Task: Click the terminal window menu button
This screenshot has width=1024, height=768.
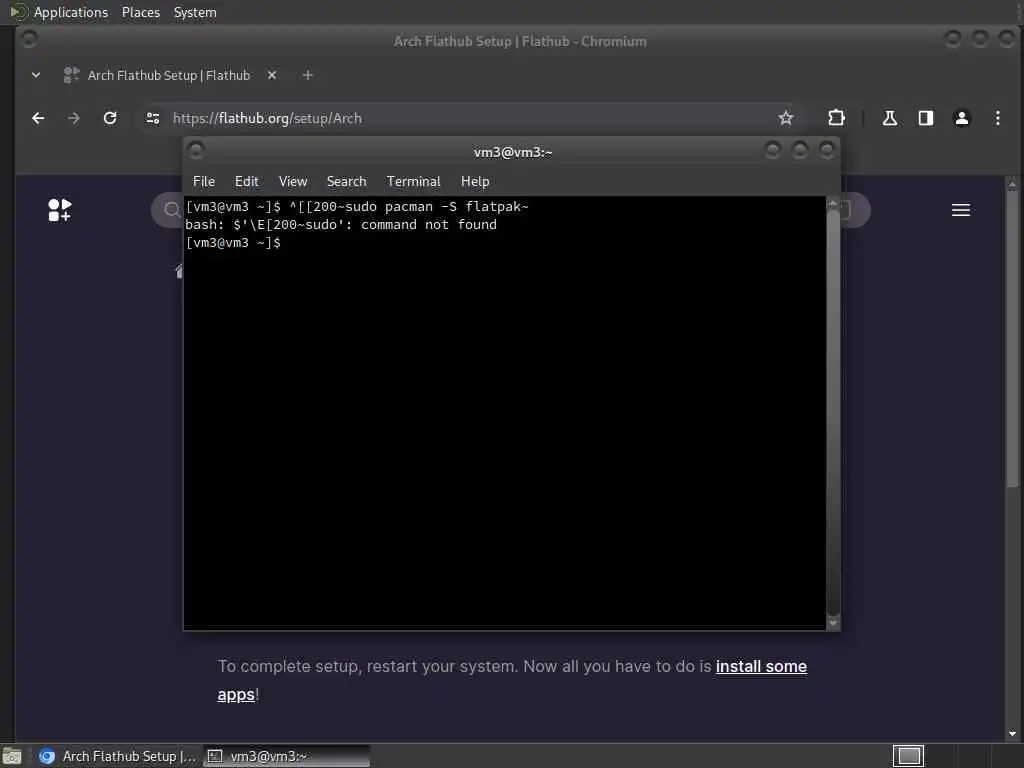Action: tap(195, 152)
